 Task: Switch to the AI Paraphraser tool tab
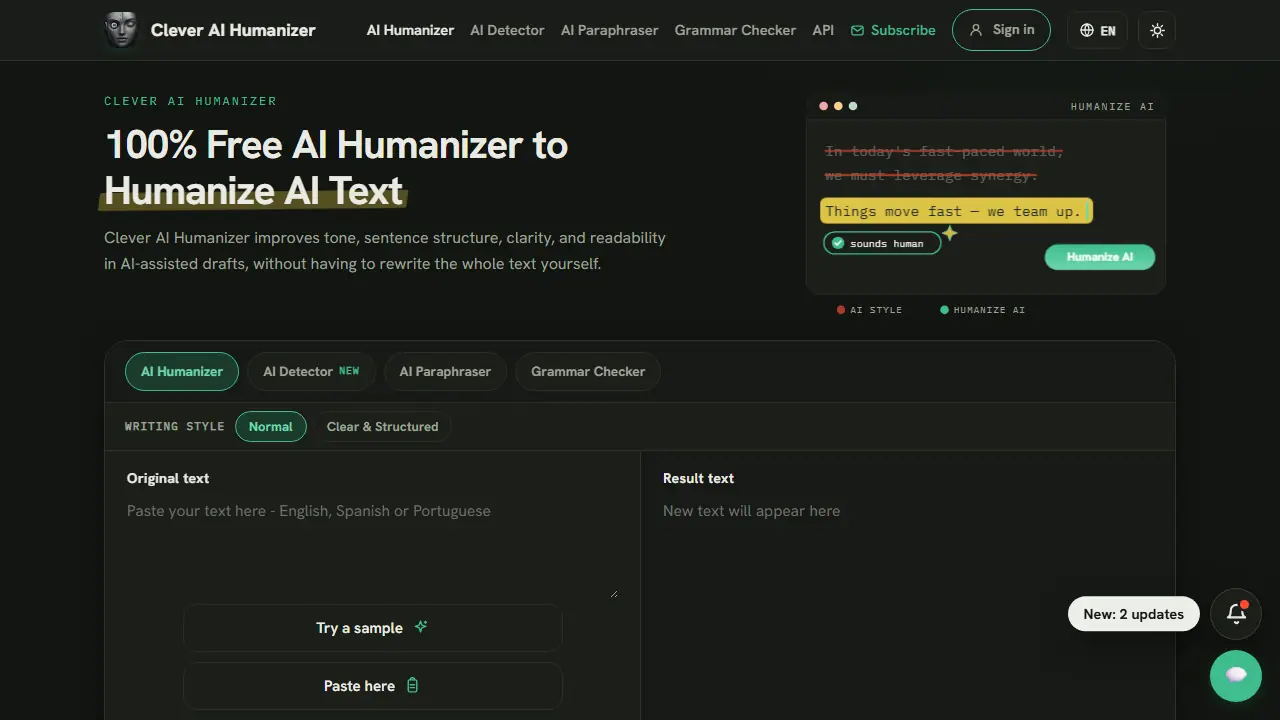(445, 371)
